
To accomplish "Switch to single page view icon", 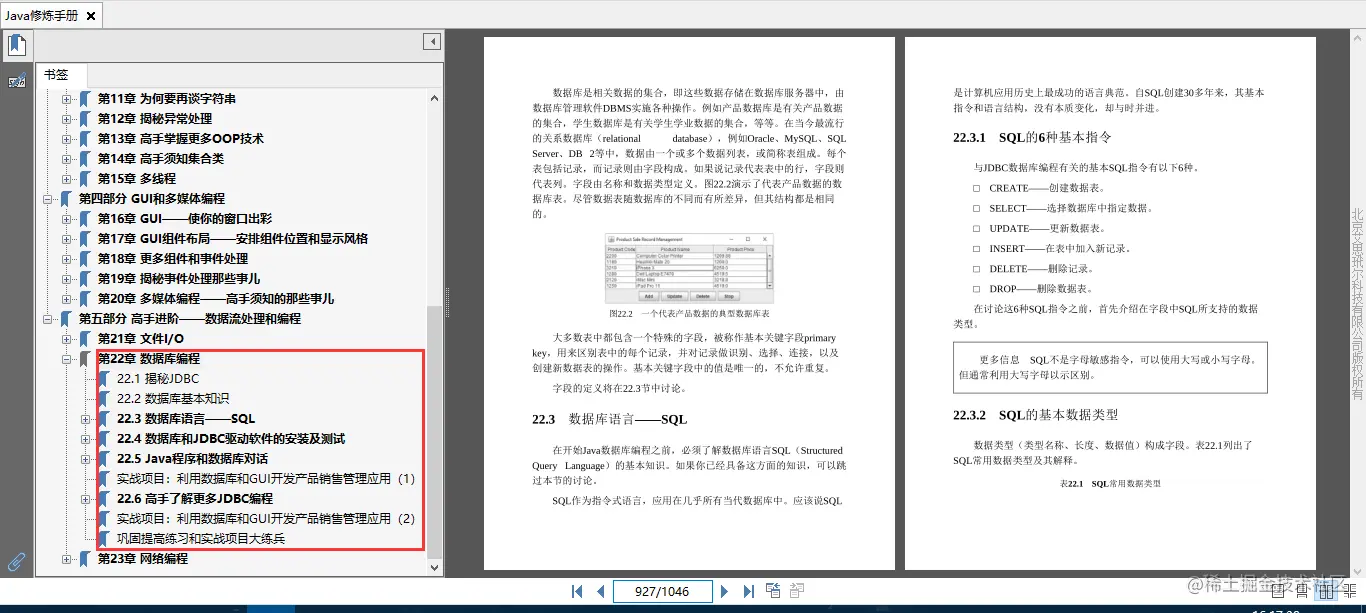I will click(x=1278, y=591).
